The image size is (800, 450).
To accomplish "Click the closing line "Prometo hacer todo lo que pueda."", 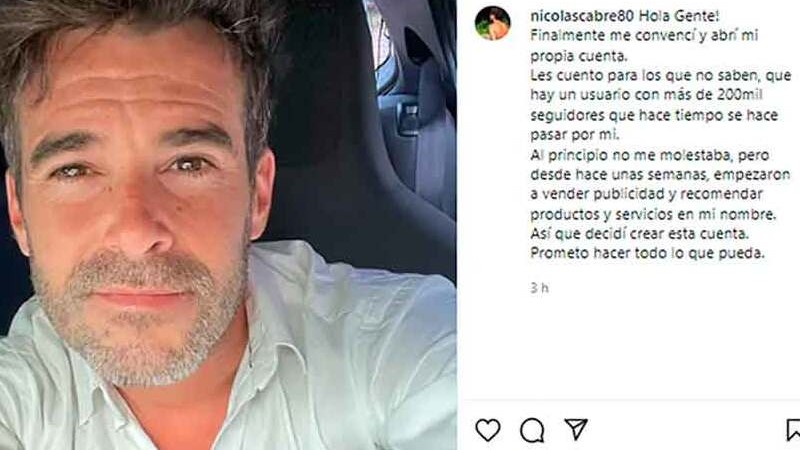I will coord(647,253).
